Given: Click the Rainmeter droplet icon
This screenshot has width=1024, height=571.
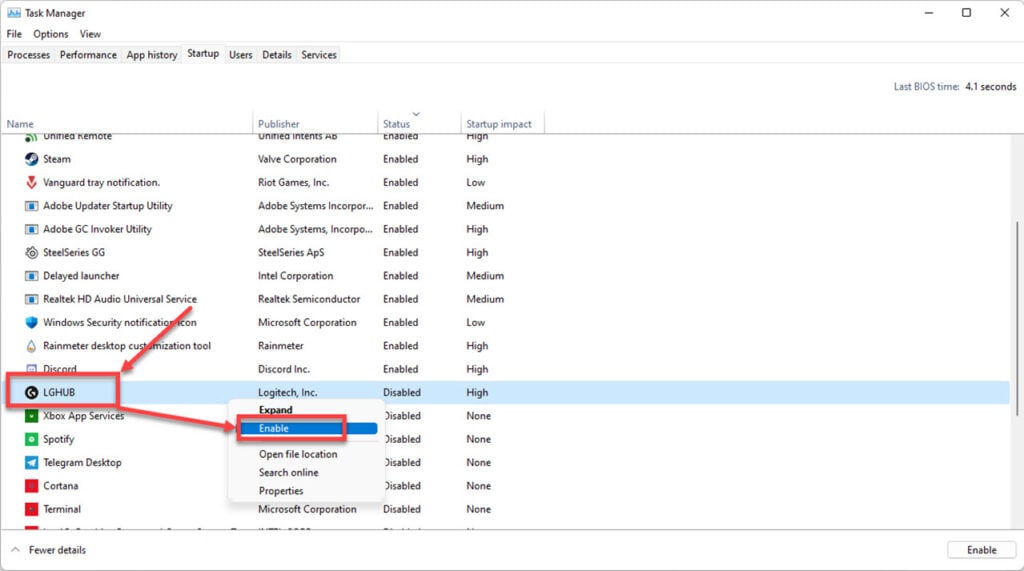Looking at the screenshot, I should click(31, 346).
